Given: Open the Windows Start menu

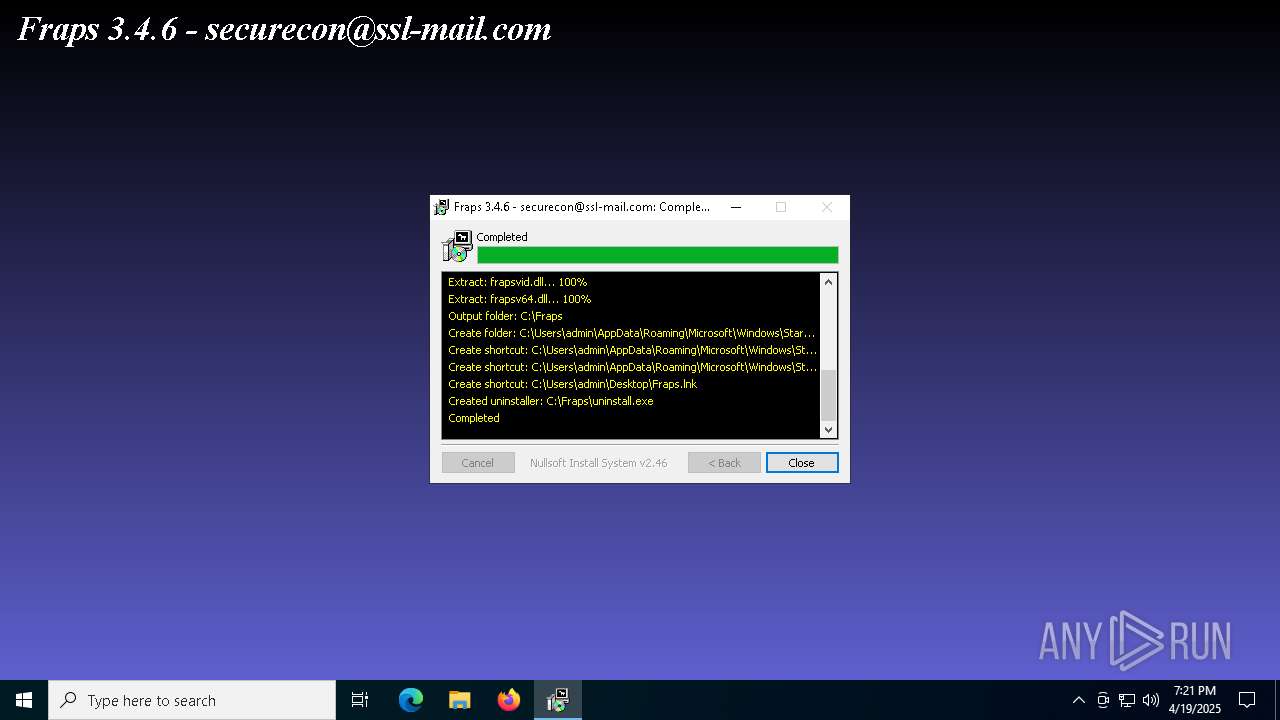Looking at the screenshot, I should pyautogui.click(x=24, y=700).
